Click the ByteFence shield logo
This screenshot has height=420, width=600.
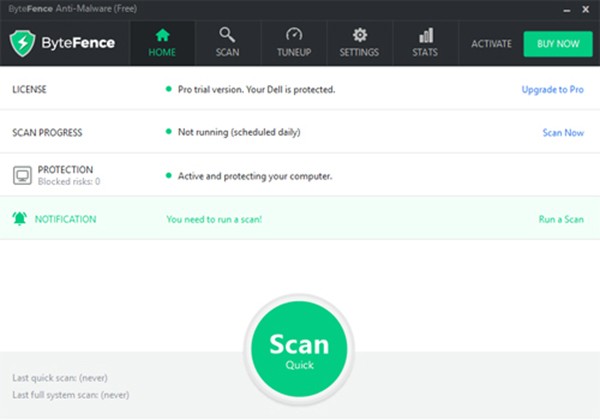(x=25, y=44)
